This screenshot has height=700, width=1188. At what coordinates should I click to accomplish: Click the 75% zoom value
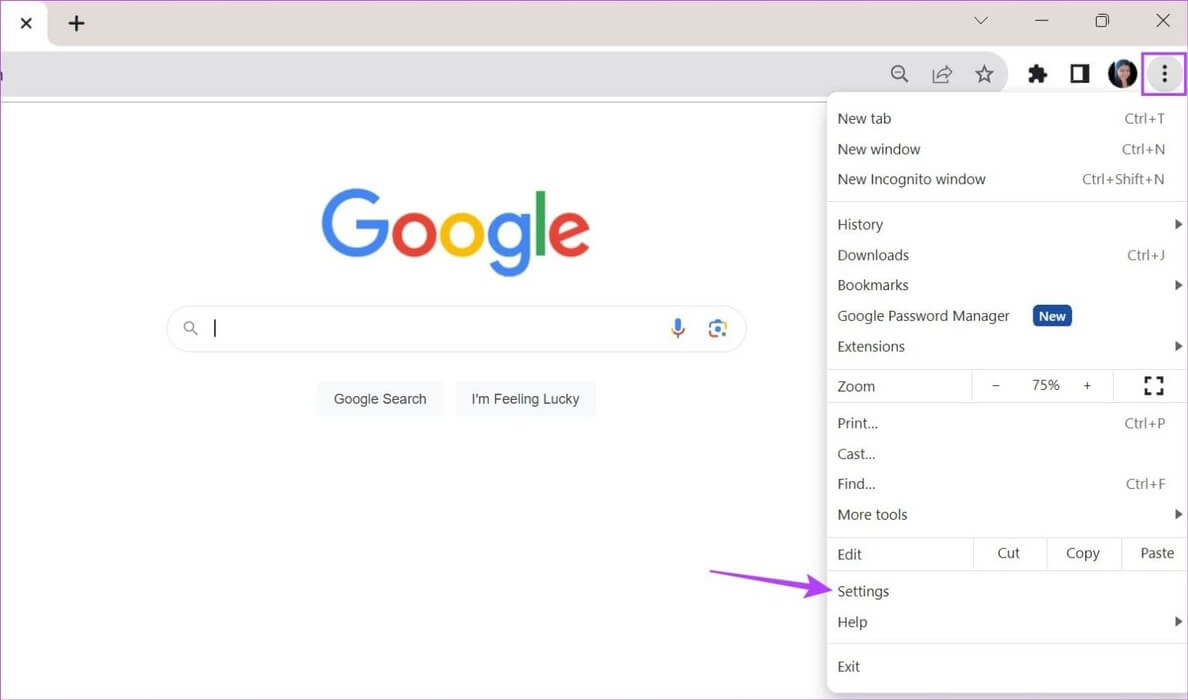click(1045, 386)
